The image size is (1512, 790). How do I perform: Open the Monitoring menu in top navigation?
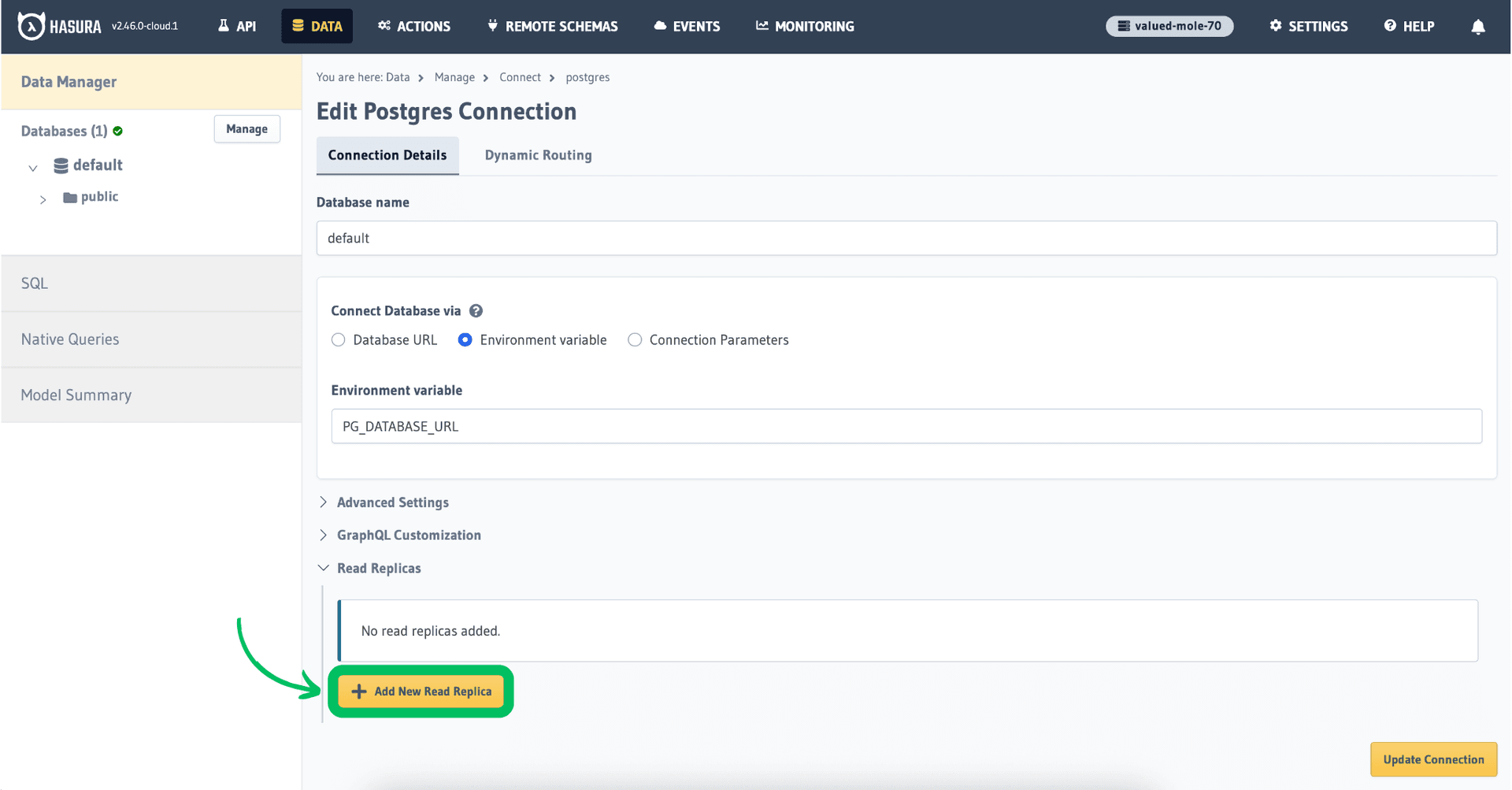[805, 26]
